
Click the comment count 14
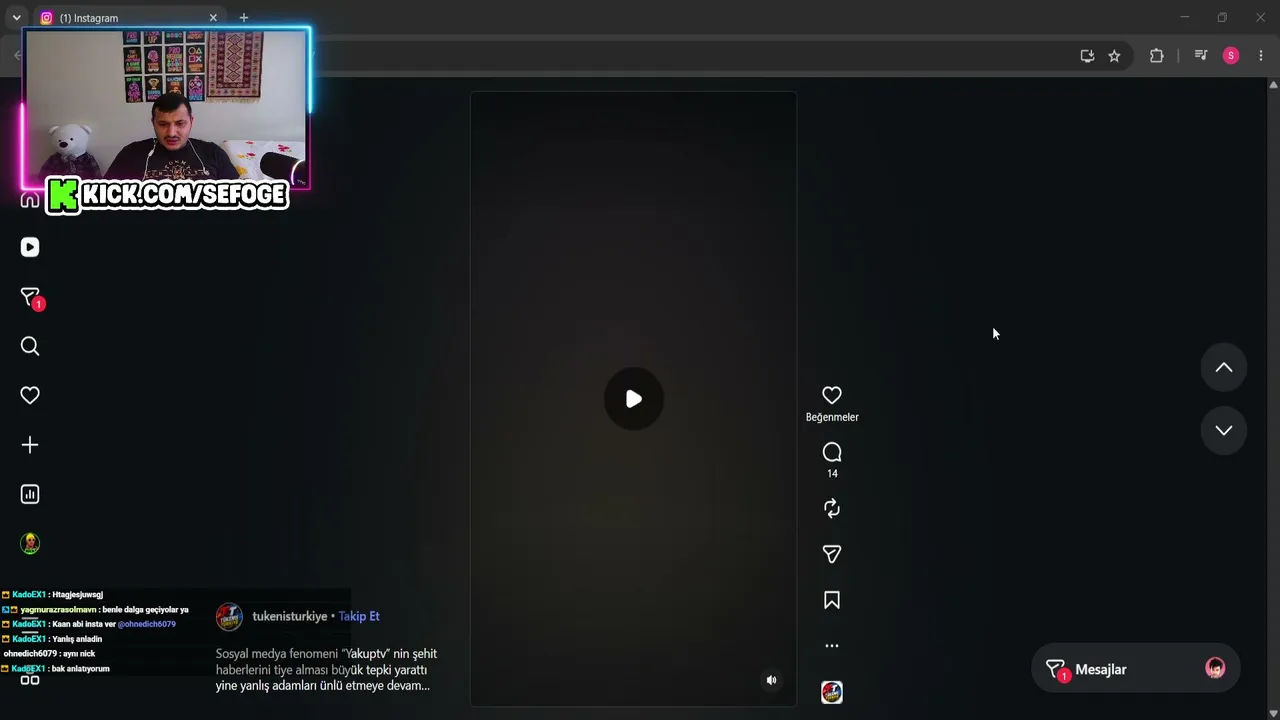[832, 474]
